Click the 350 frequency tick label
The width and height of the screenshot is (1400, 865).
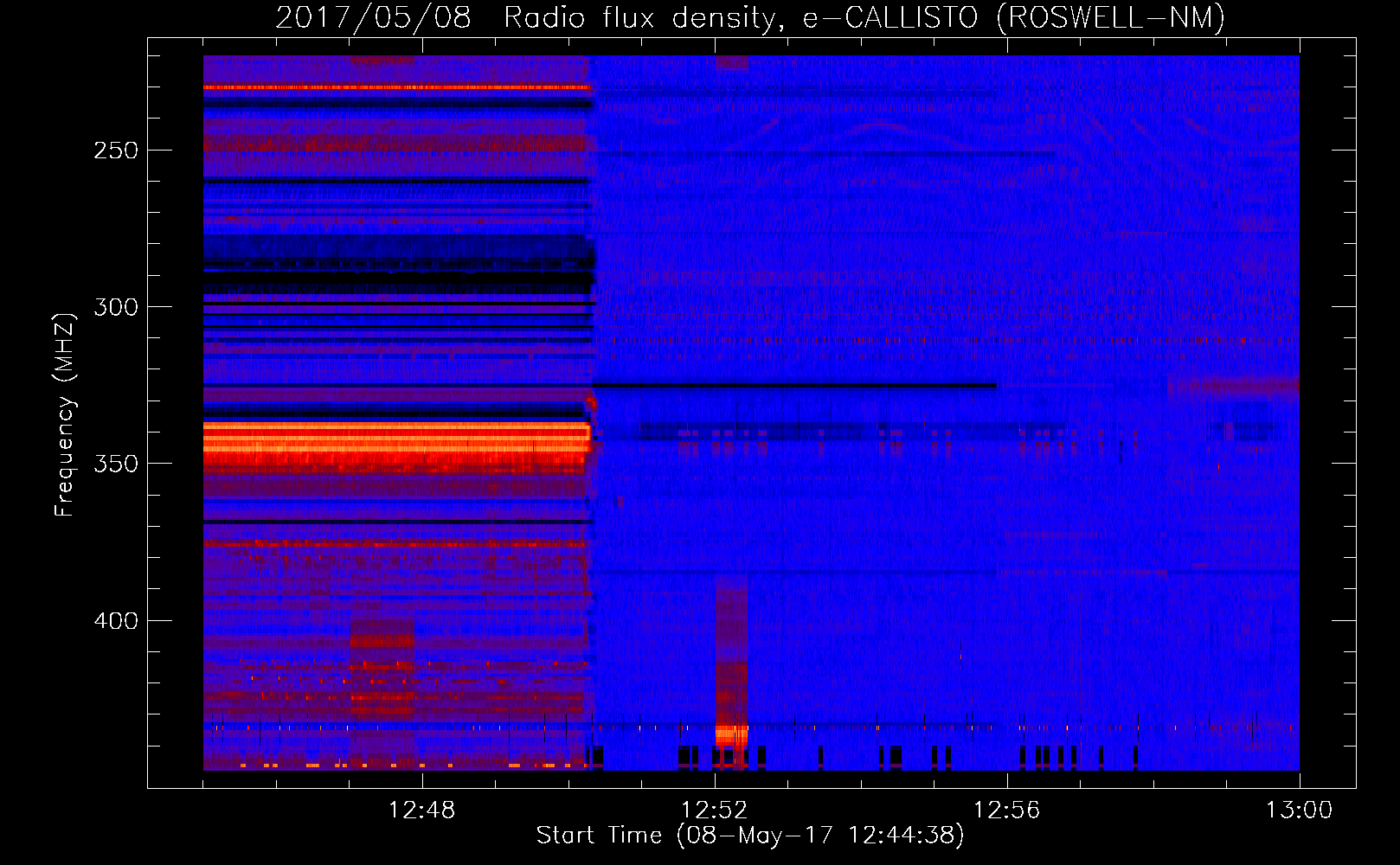(116, 464)
